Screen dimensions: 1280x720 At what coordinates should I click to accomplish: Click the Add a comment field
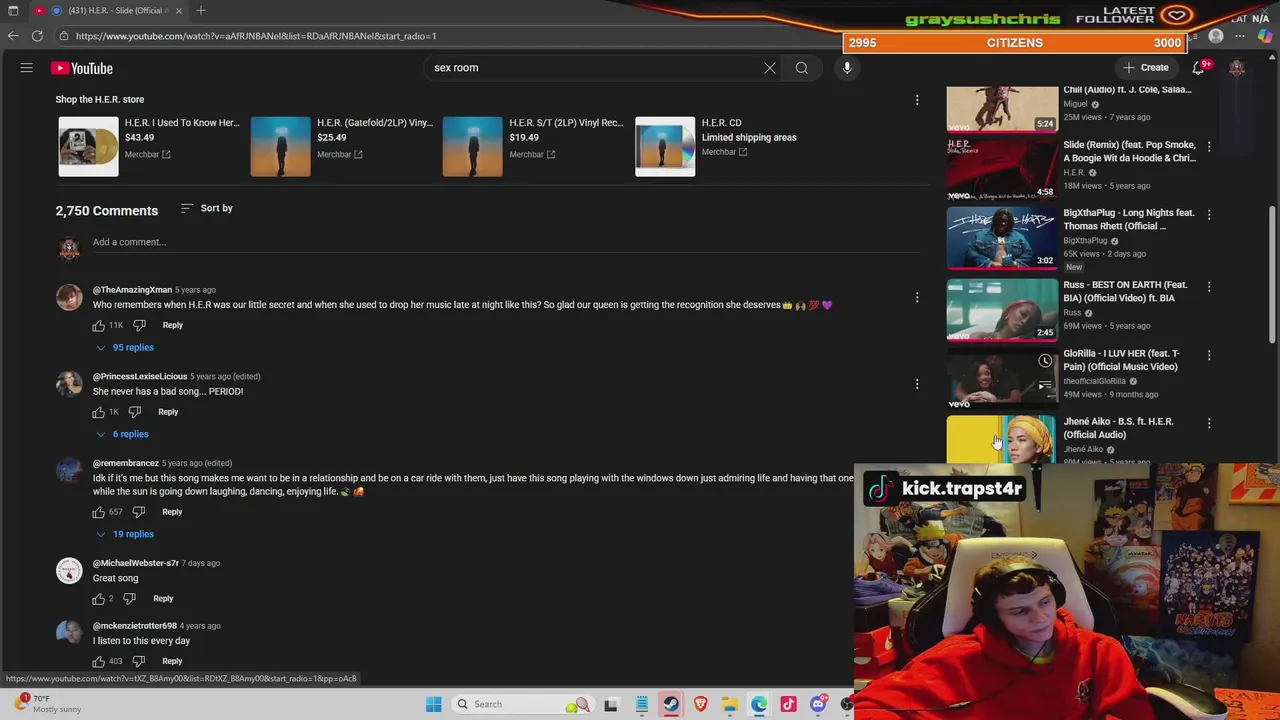(x=505, y=242)
